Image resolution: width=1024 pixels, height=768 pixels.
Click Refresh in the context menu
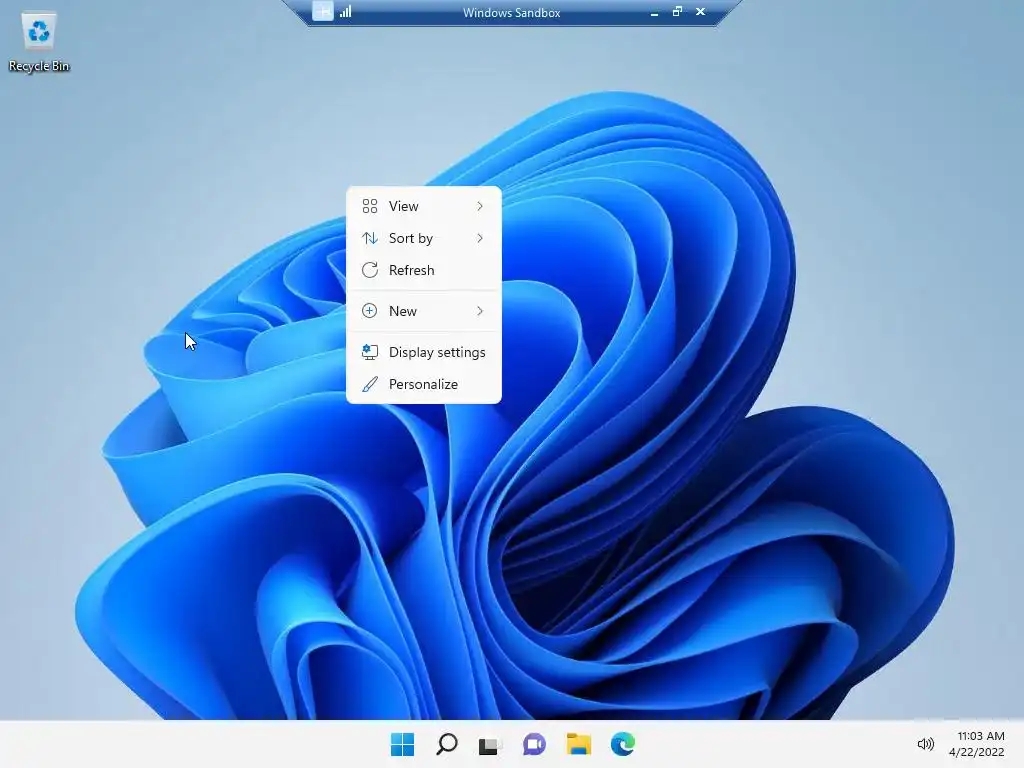(x=424, y=270)
